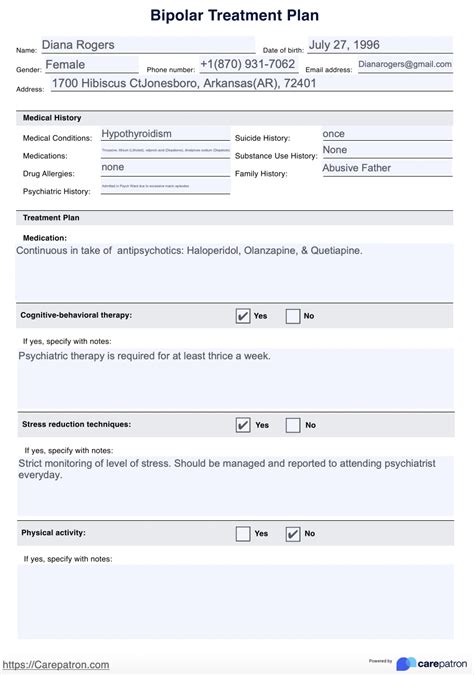Check Yes for Cognitive-behavioral therapy

point(243,316)
